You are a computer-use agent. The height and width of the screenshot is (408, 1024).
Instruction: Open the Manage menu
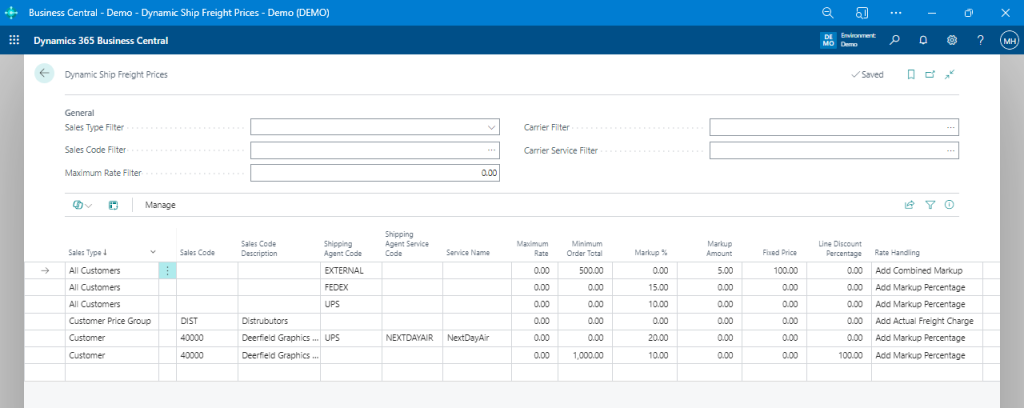pyautogui.click(x=161, y=205)
